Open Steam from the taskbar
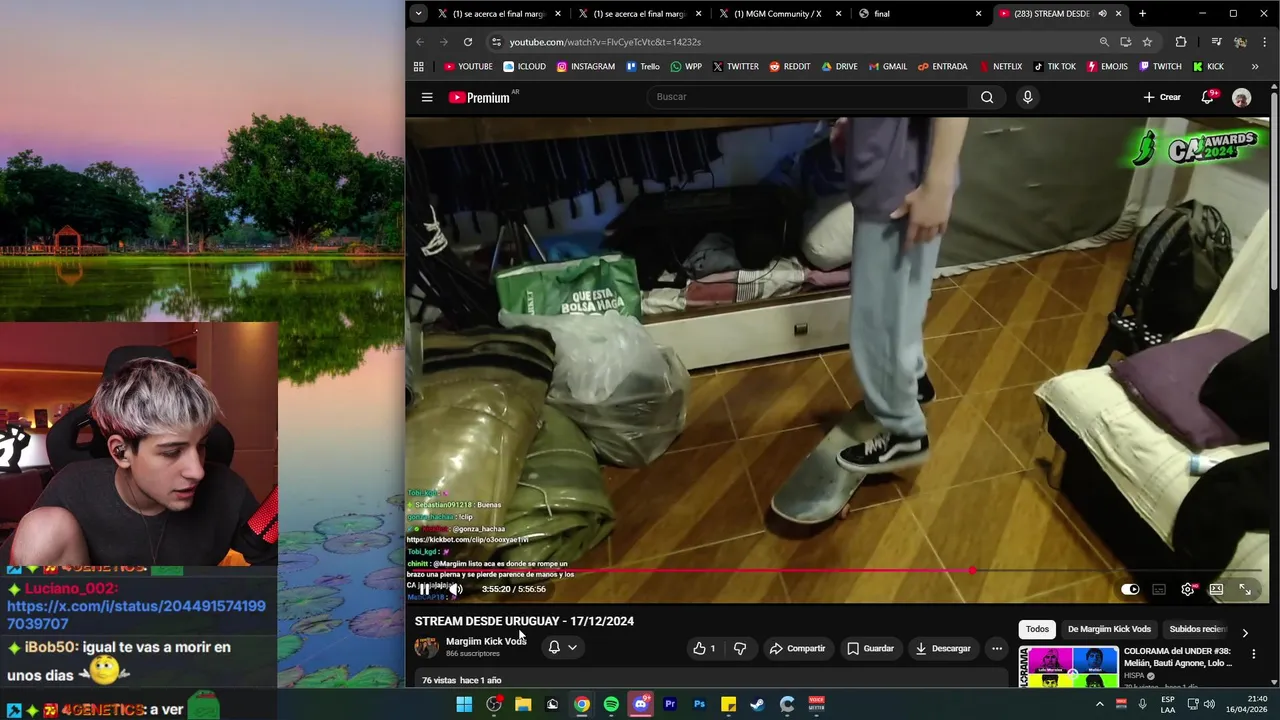This screenshot has width=1280, height=720. (x=758, y=705)
